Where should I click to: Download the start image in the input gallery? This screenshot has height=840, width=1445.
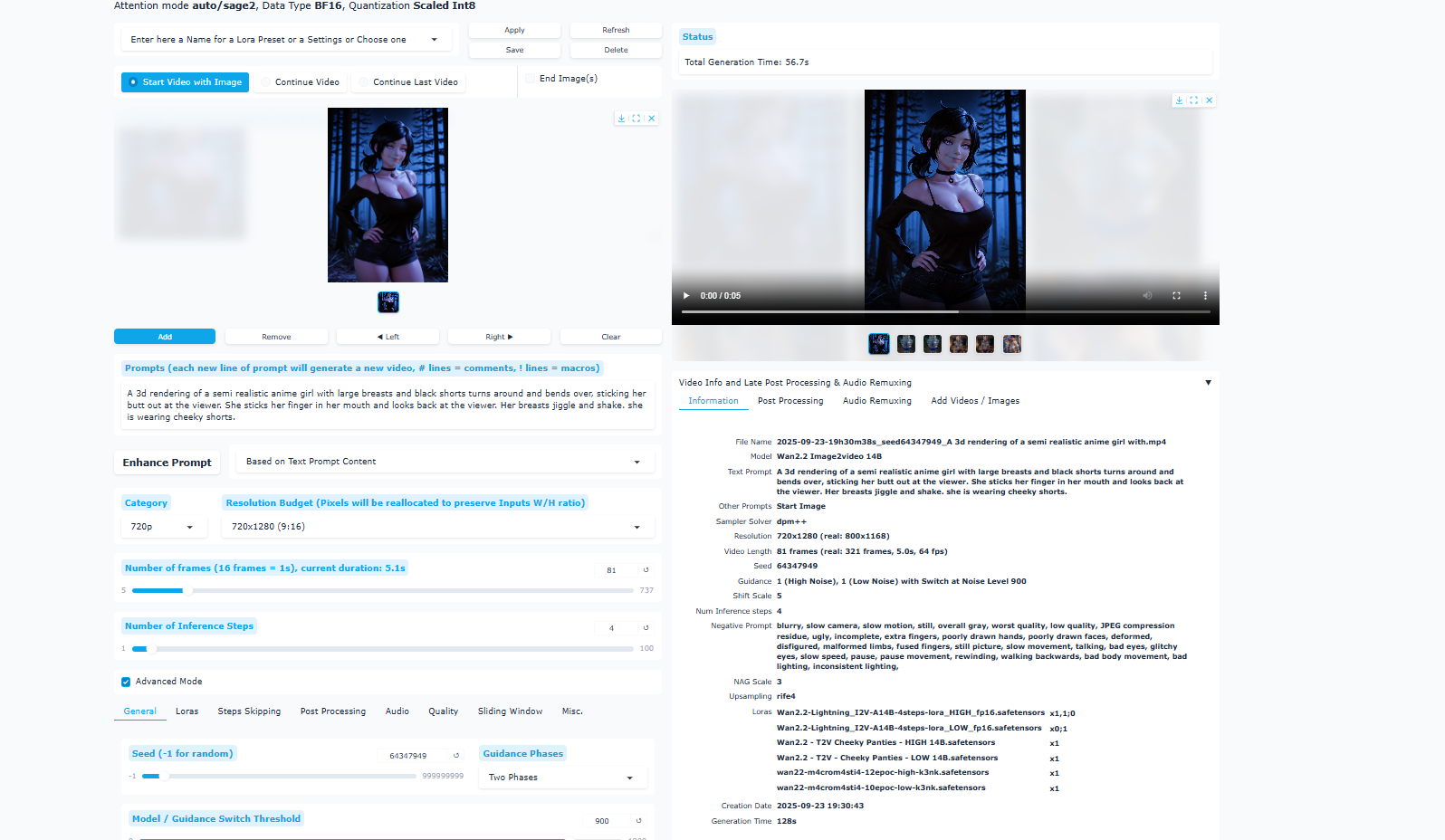coord(621,119)
